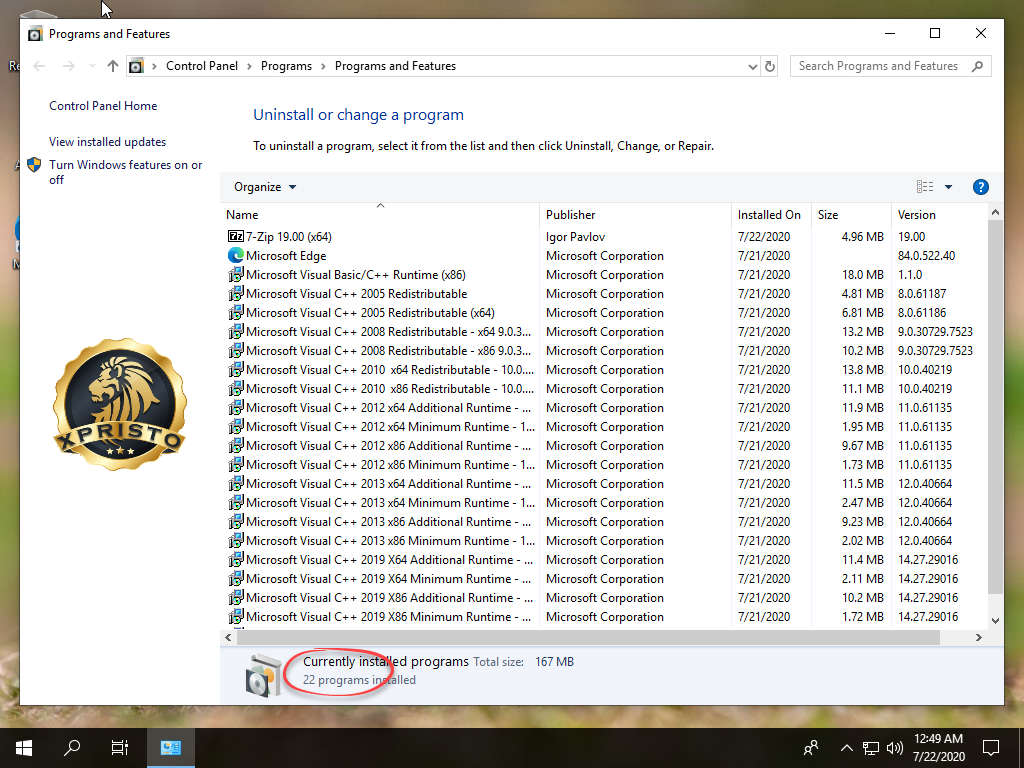Expand chevron after Programs breadcrumb
Image resolution: width=1024 pixels, height=768 pixels.
click(x=323, y=66)
